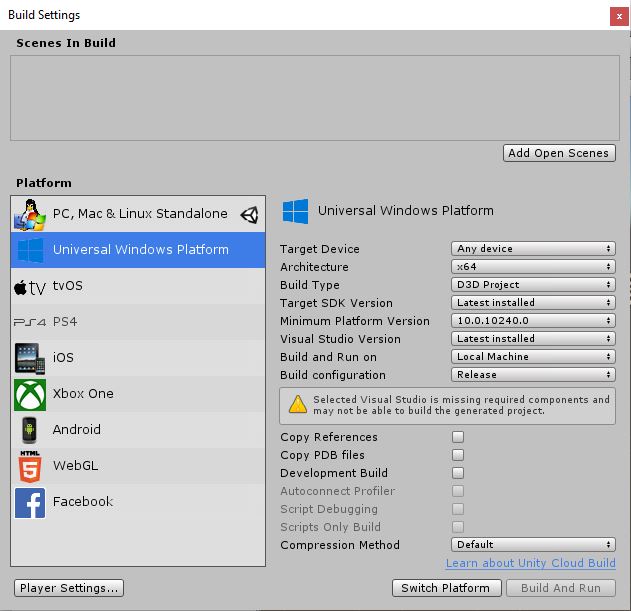This screenshot has width=631, height=611.
Task: Open the Target SDK Version dropdown
Action: click(x=533, y=302)
